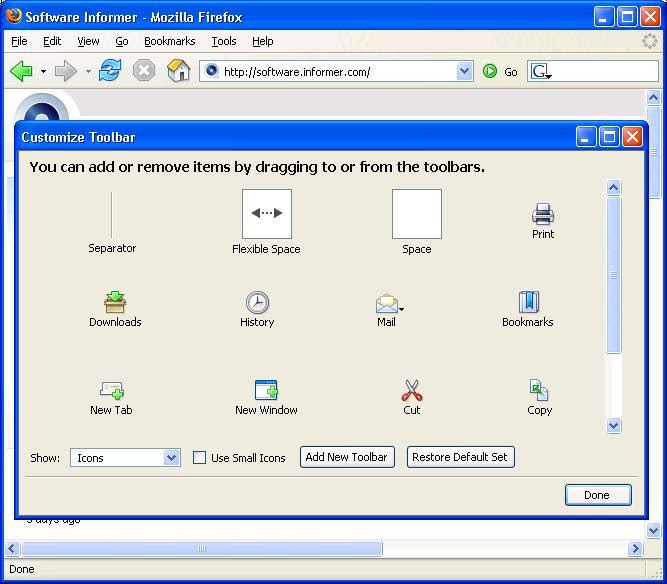
Task: Click the Downloads icon in customize palette
Action: coord(115,302)
